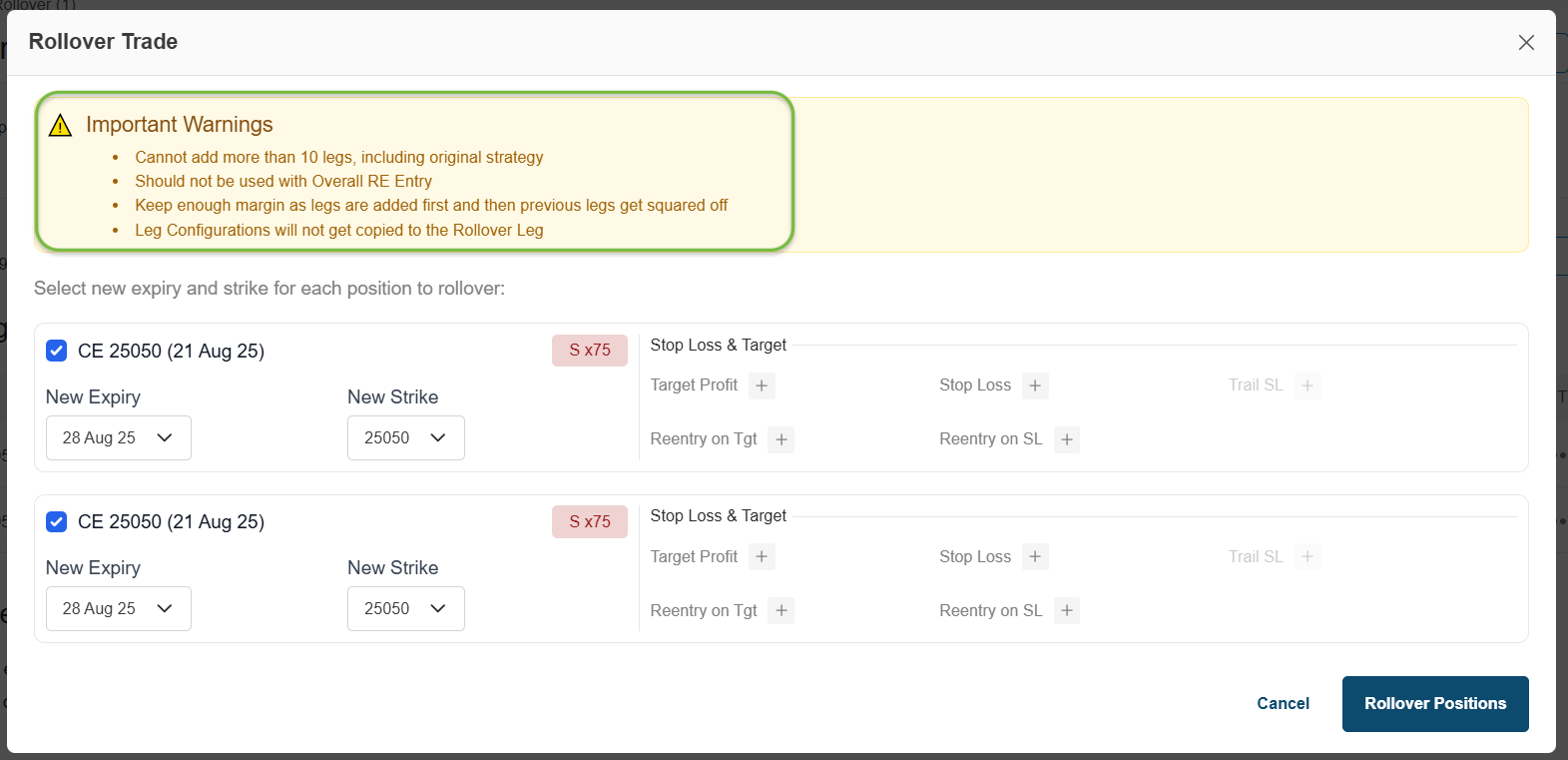Open New Strike dropdown for second leg
Image resolution: width=1568 pixels, height=760 pixels.
pyautogui.click(x=405, y=609)
